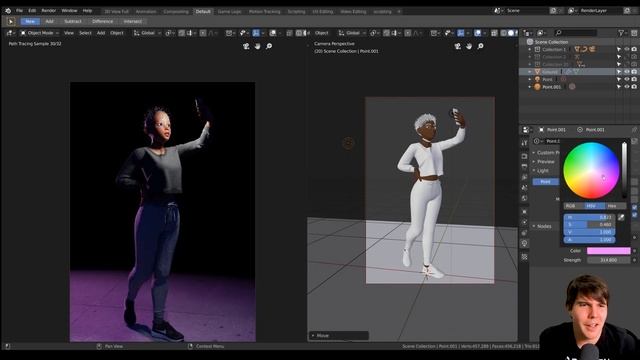Open the Object Mode dropdown in left viewport

[40, 33]
